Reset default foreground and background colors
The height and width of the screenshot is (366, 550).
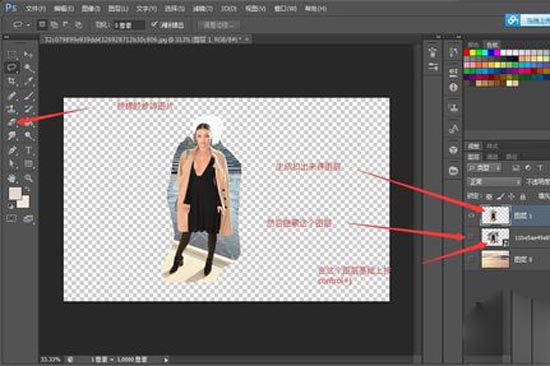click(x=11, y=206)
